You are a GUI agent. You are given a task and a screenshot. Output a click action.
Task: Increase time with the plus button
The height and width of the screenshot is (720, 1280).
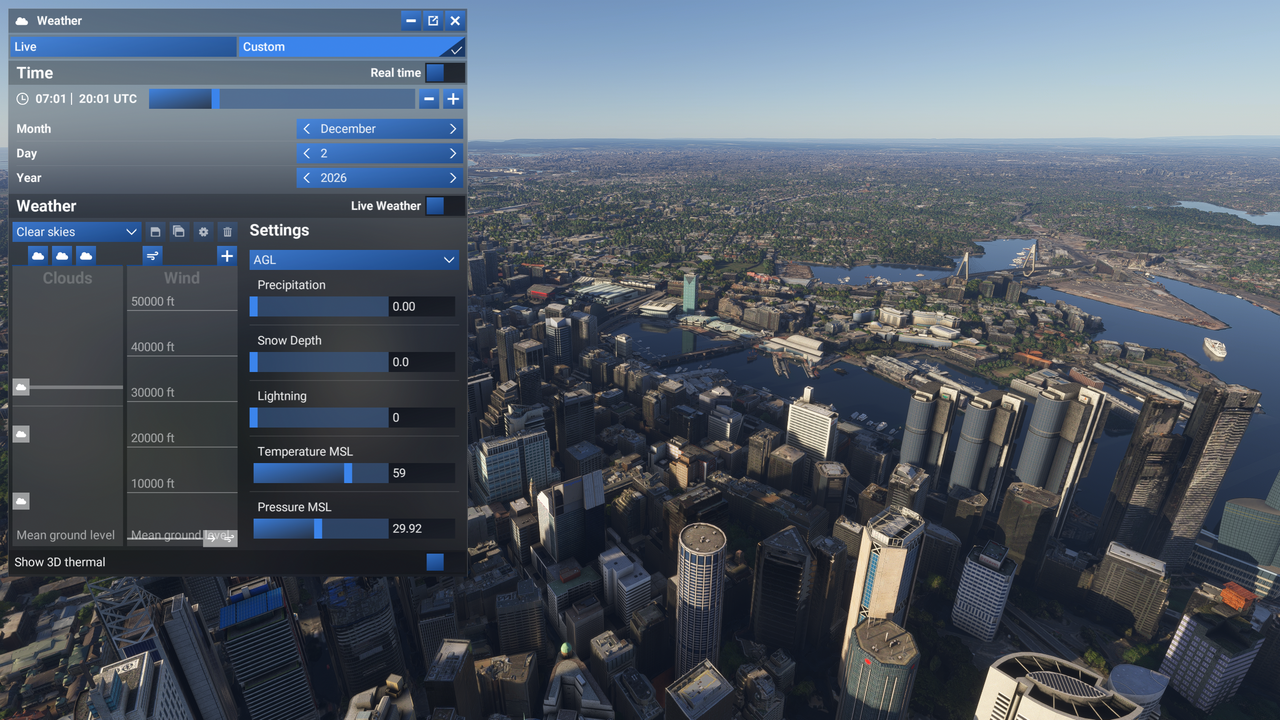453,99
